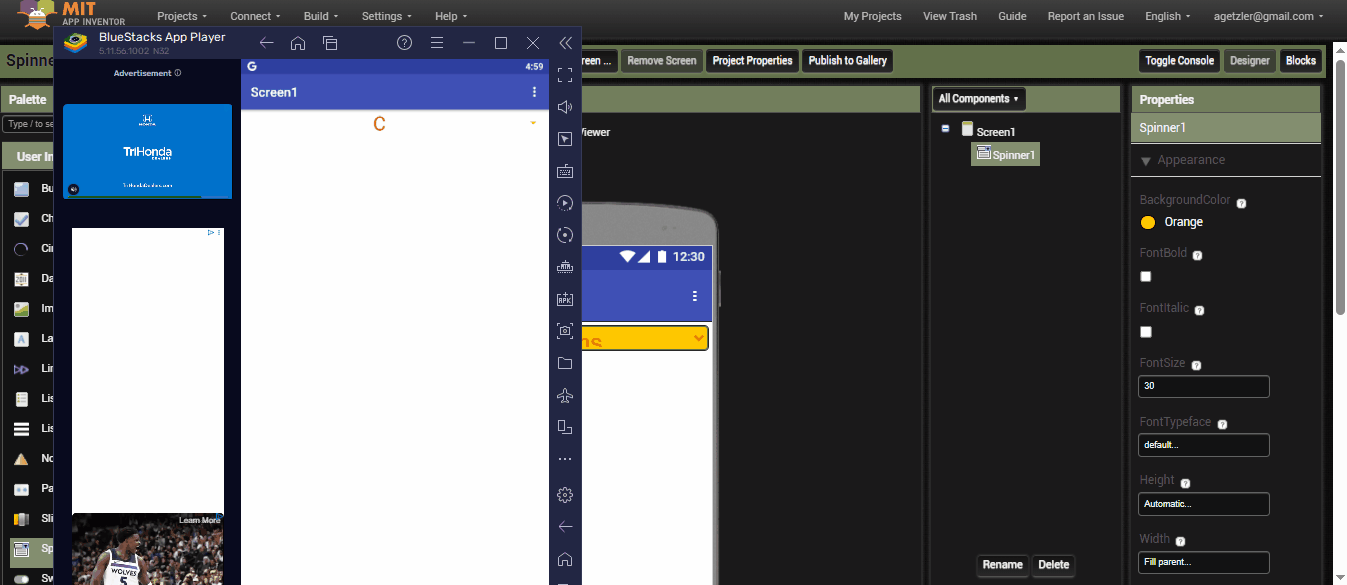Click the BlueStacks screenshot camera icon
Screen dimensions: 1347x585
click(565, 331)
